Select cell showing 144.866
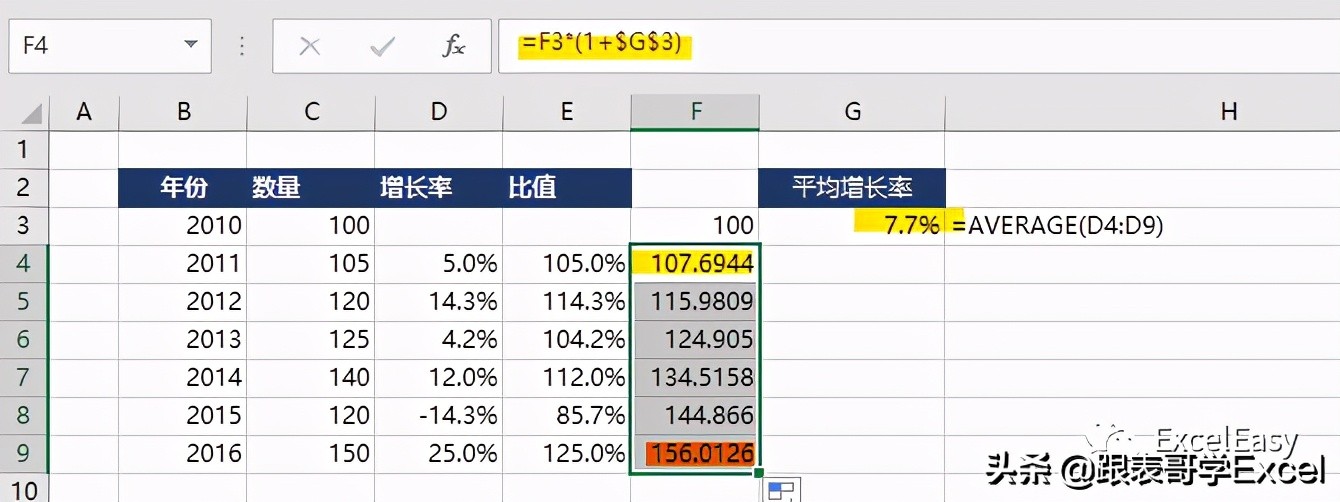The image size is (1340, 502). (x=695, y=415)
